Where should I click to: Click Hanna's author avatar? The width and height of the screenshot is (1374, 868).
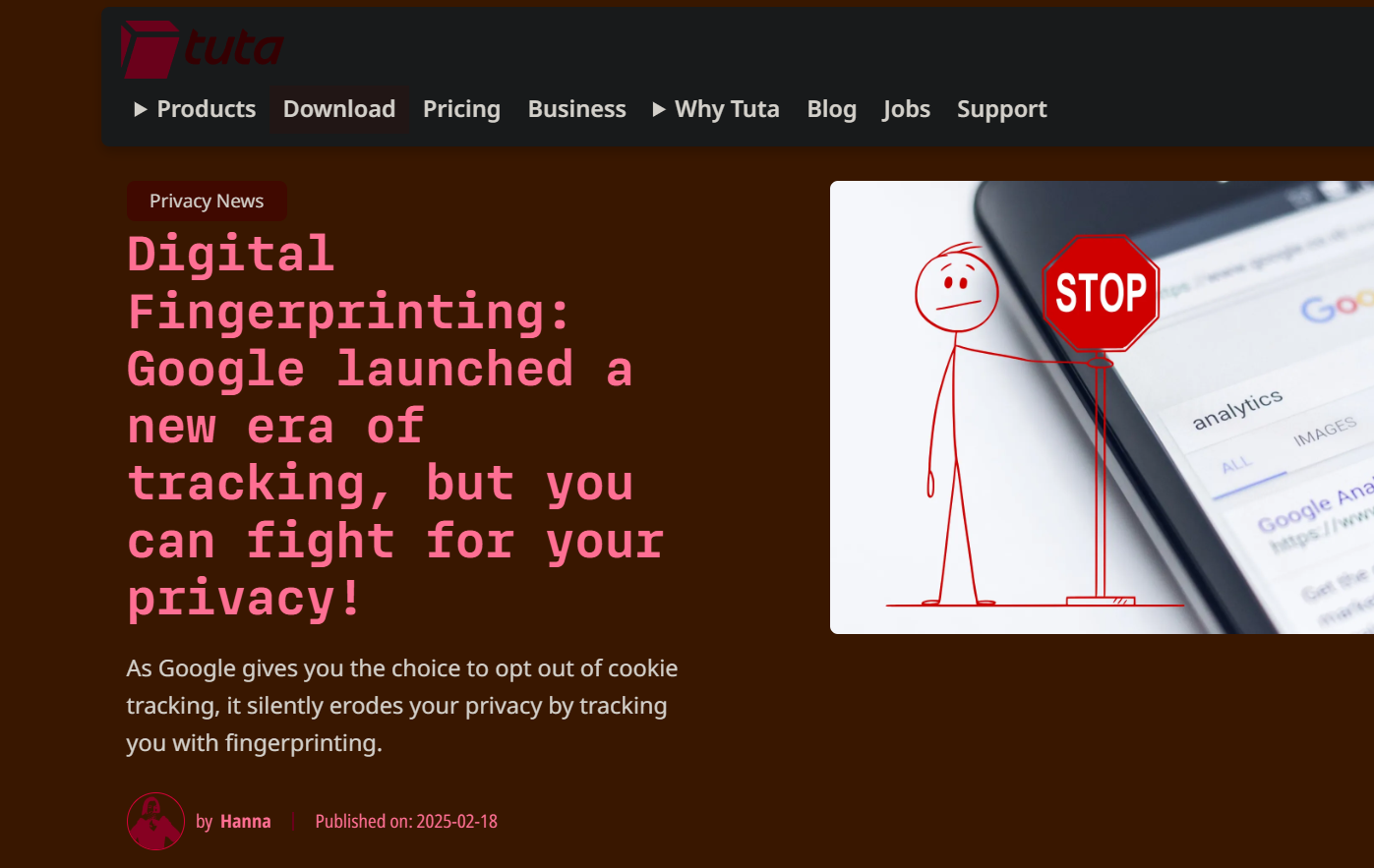pyautogui.click(x=155, y=821)
